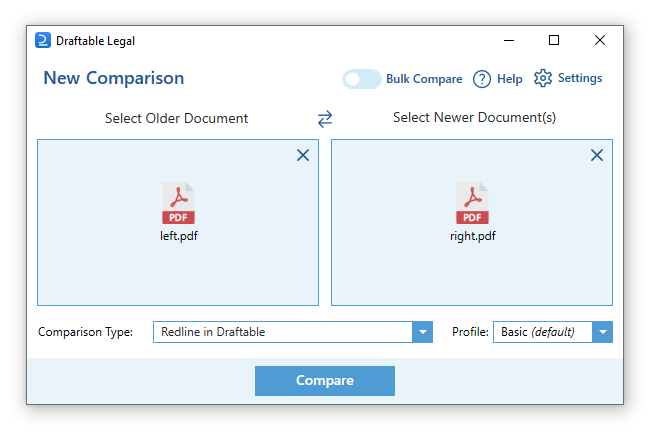This screenshot has height=444, width=662.
Task: Maximize the Draftable Legal window
Action: (553, 41)
